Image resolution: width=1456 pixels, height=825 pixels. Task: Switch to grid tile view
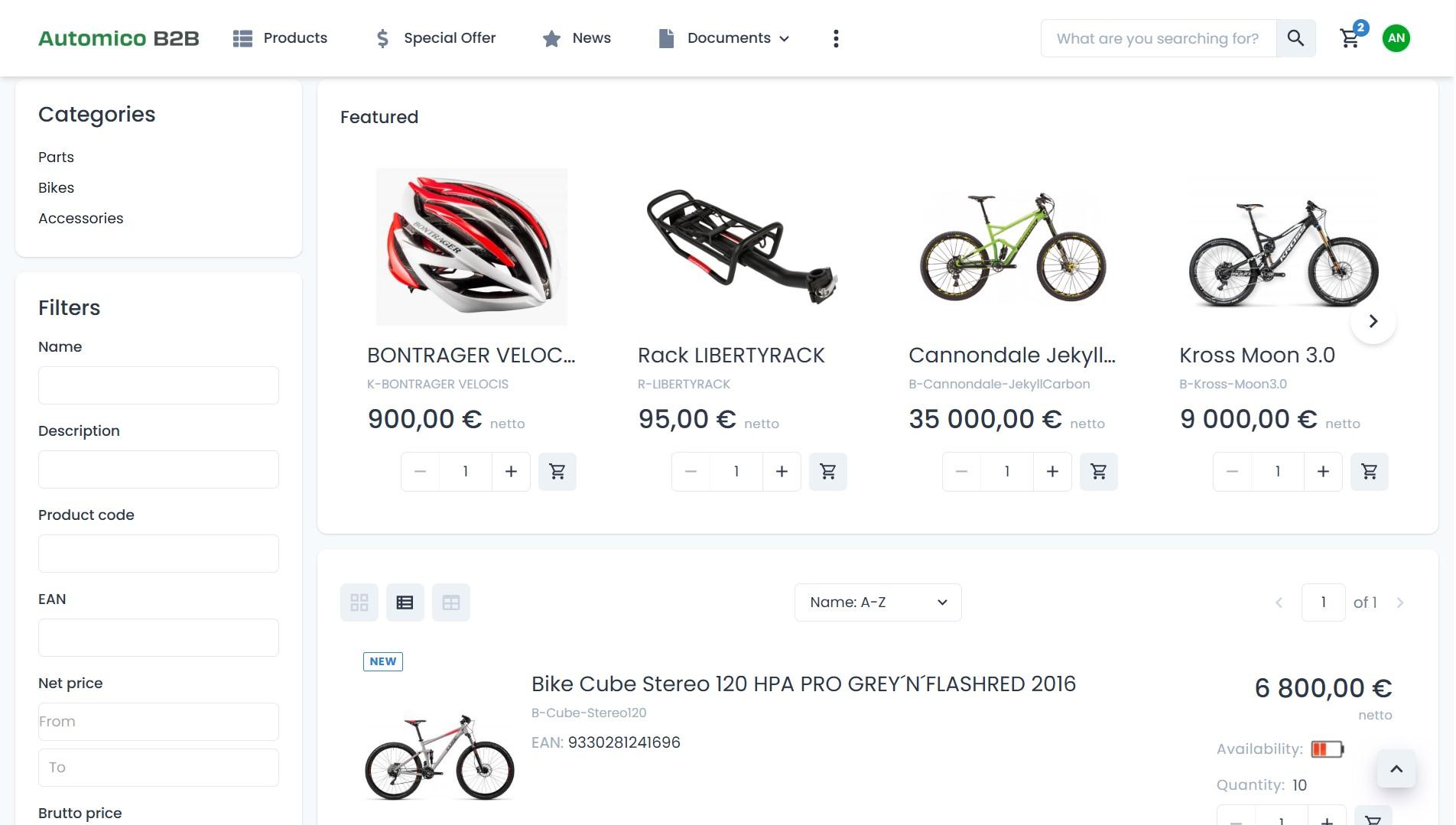click(359, 603)
